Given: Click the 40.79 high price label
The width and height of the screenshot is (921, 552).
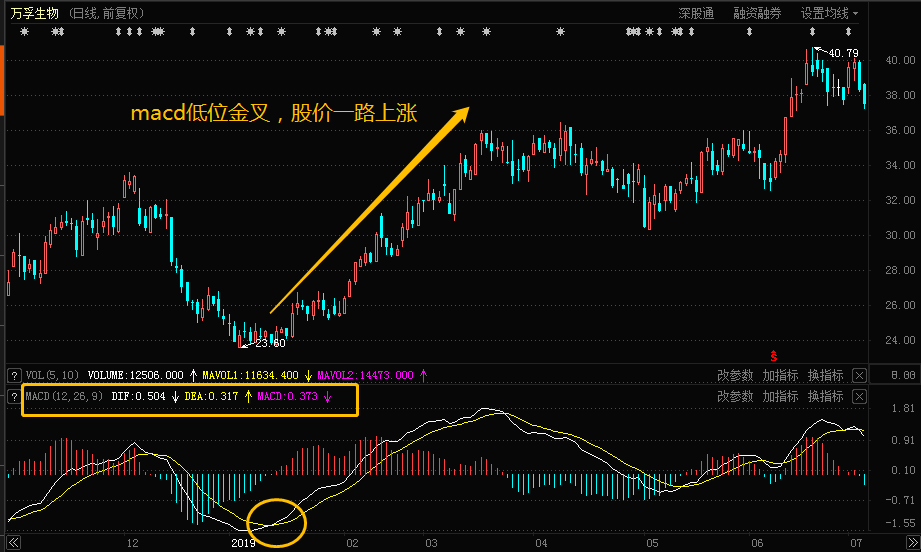Looking at the screenshot, I should tap(843, 53).
